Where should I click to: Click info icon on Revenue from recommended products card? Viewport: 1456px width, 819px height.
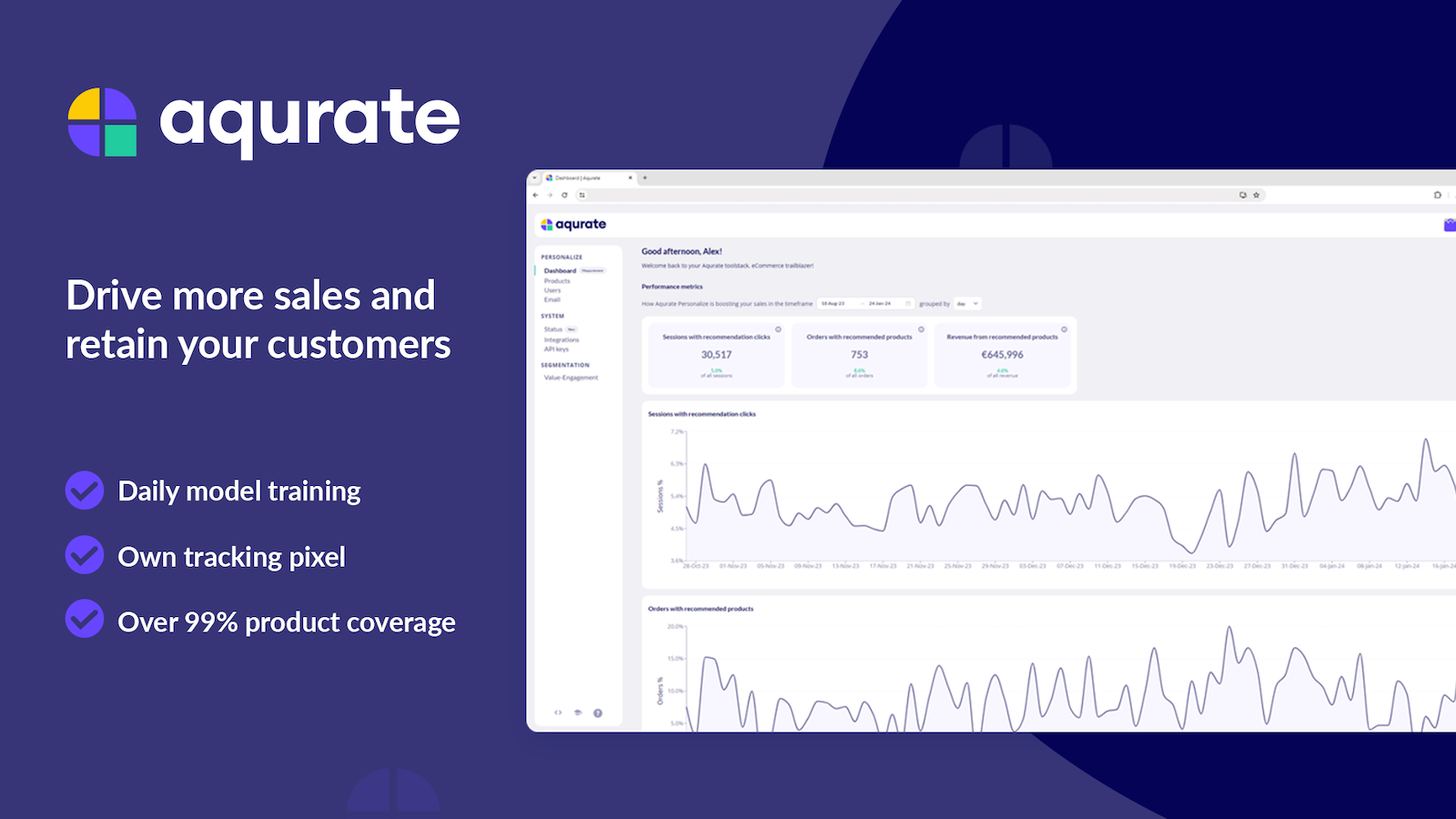click(1064, 329)
